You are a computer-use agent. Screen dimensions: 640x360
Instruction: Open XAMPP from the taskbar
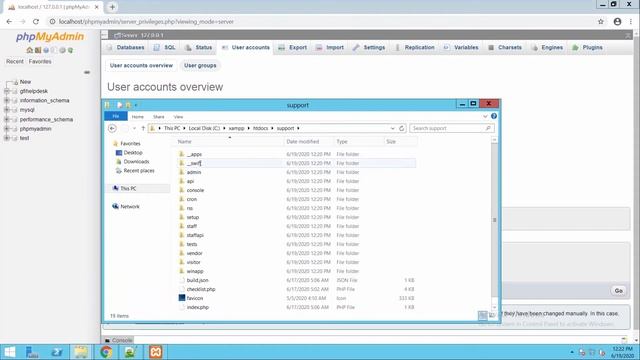pos(156,352)
